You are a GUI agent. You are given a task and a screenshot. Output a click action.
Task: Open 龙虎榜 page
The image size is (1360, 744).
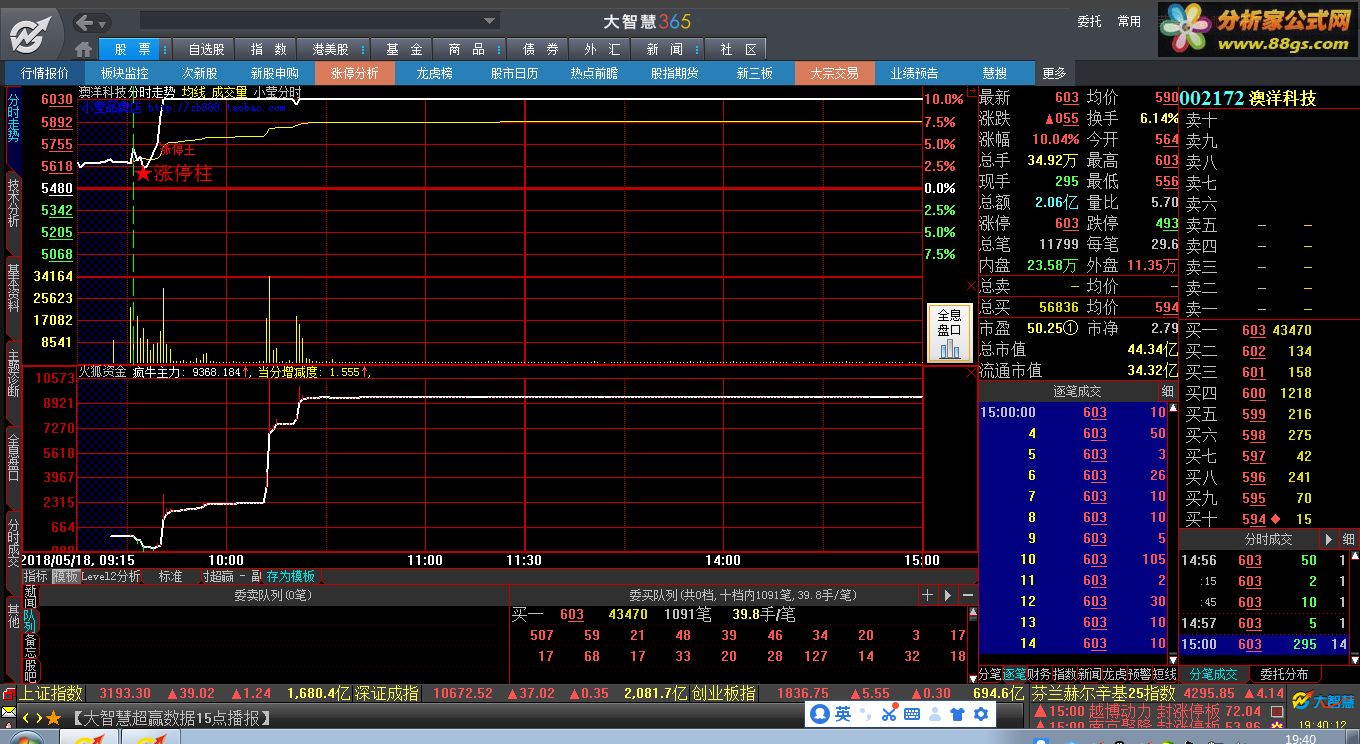(435, 73)
